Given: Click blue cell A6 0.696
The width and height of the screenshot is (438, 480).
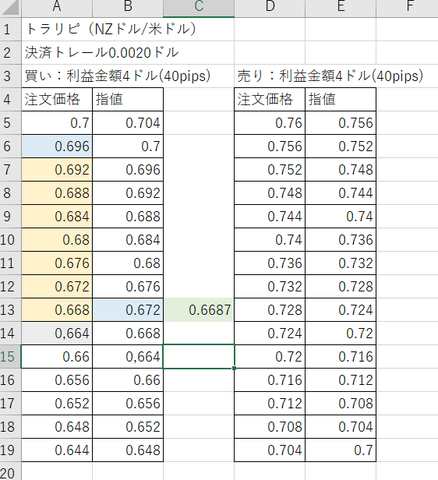Looking at the screenshot, I should [57, 146].
